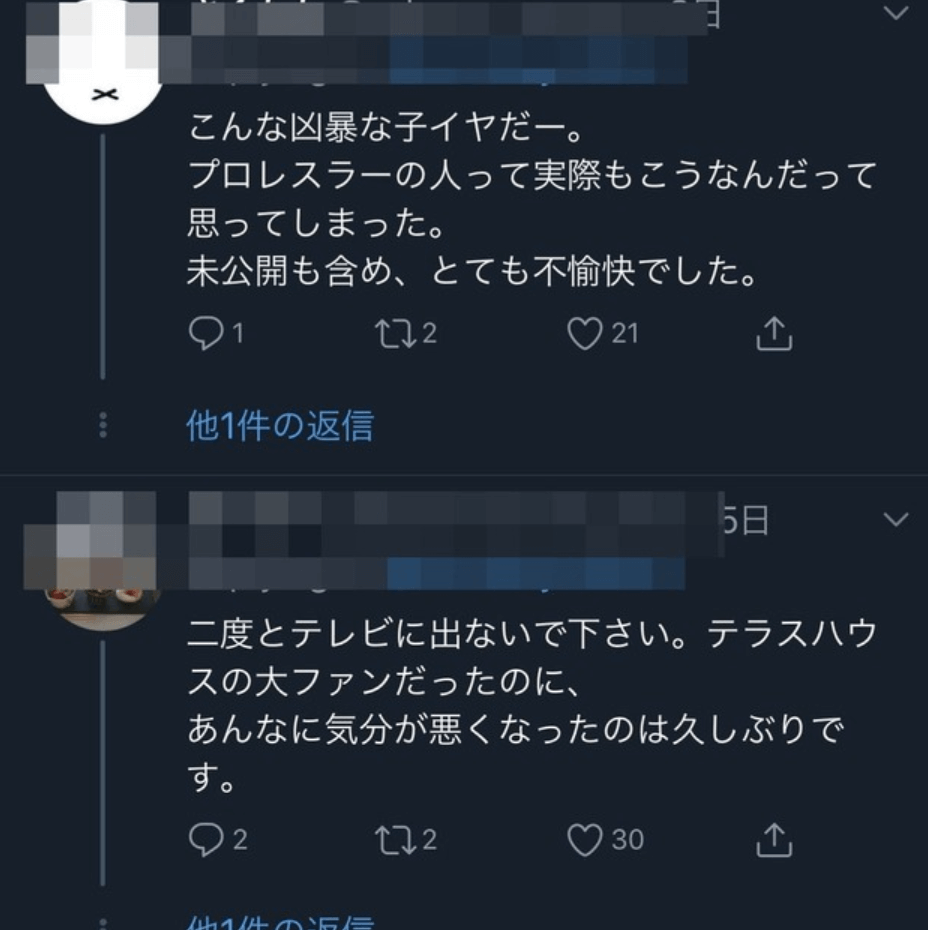Open the first tweet's chevron menu
The height and width of the screenshot is (930, 928).
896,12
